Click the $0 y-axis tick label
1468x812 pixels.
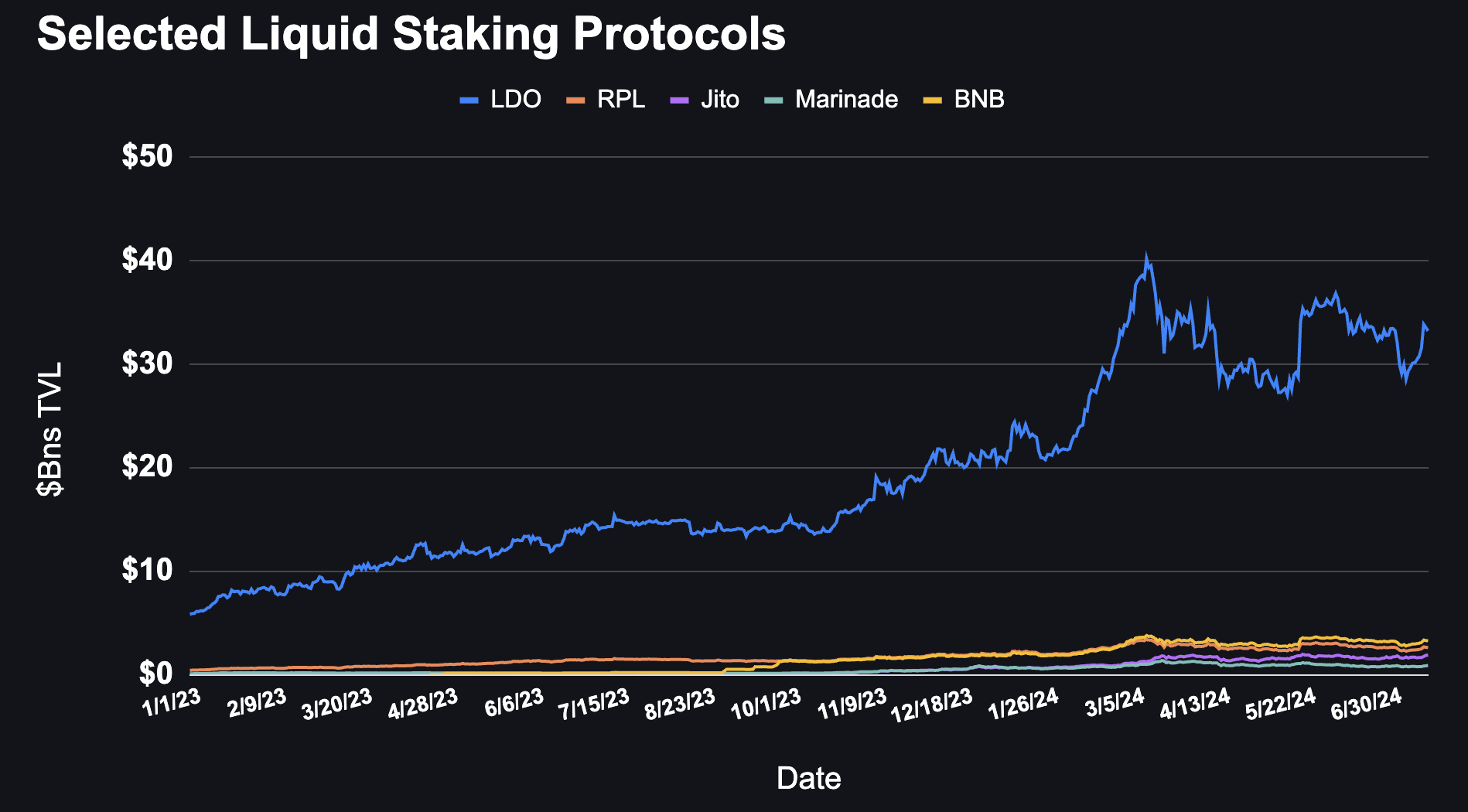tap(155, 674)
